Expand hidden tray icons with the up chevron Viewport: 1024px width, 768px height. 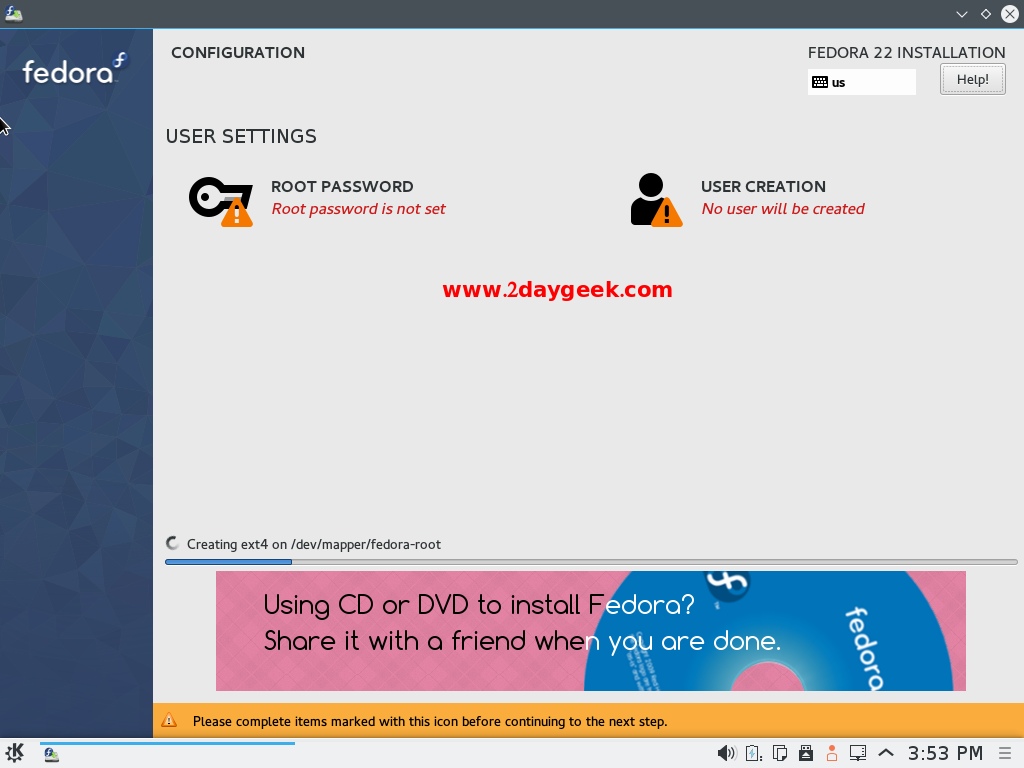coord(884,752)
